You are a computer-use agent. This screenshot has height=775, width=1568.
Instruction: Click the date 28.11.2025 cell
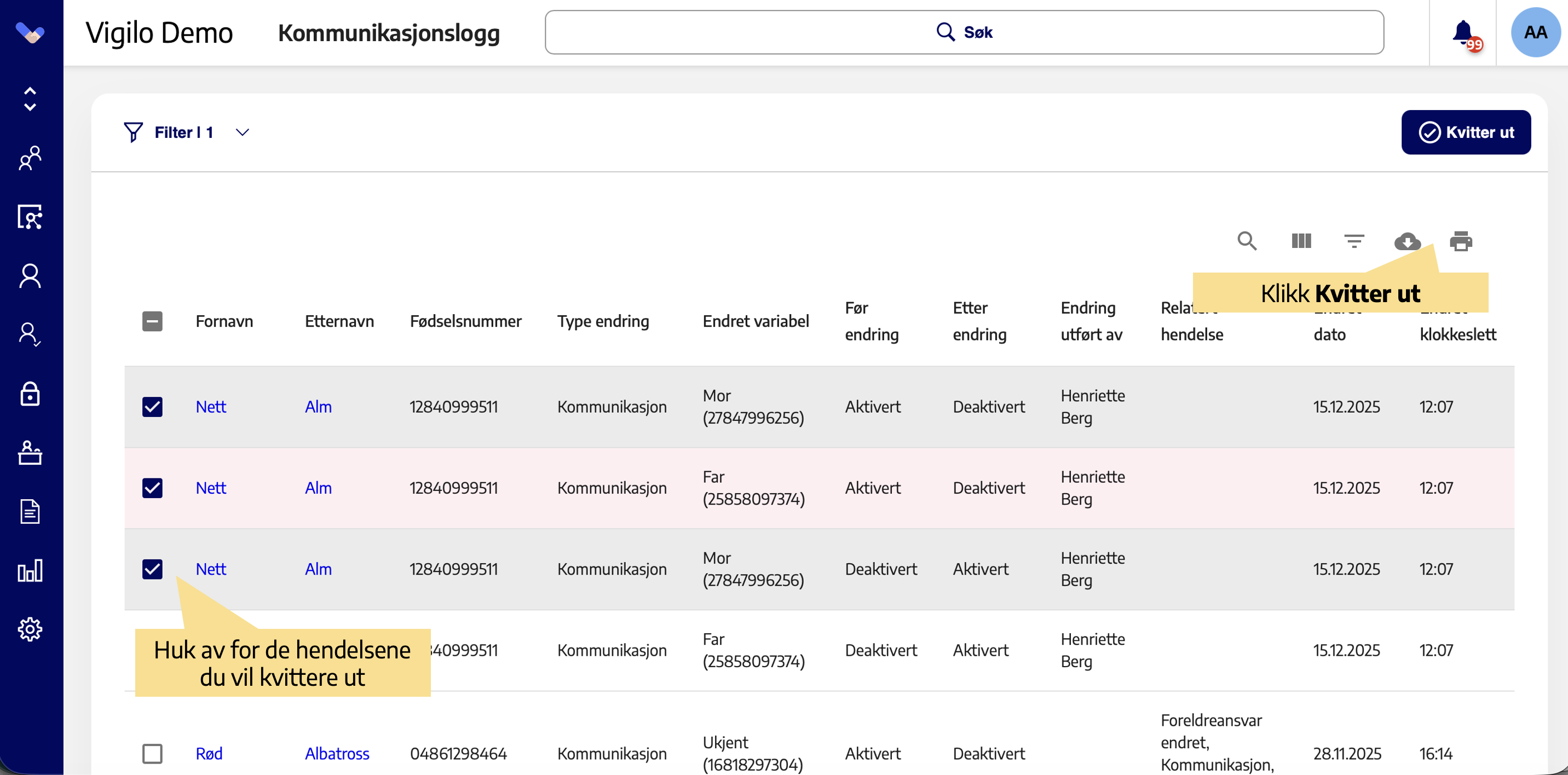click(1347, 753)
